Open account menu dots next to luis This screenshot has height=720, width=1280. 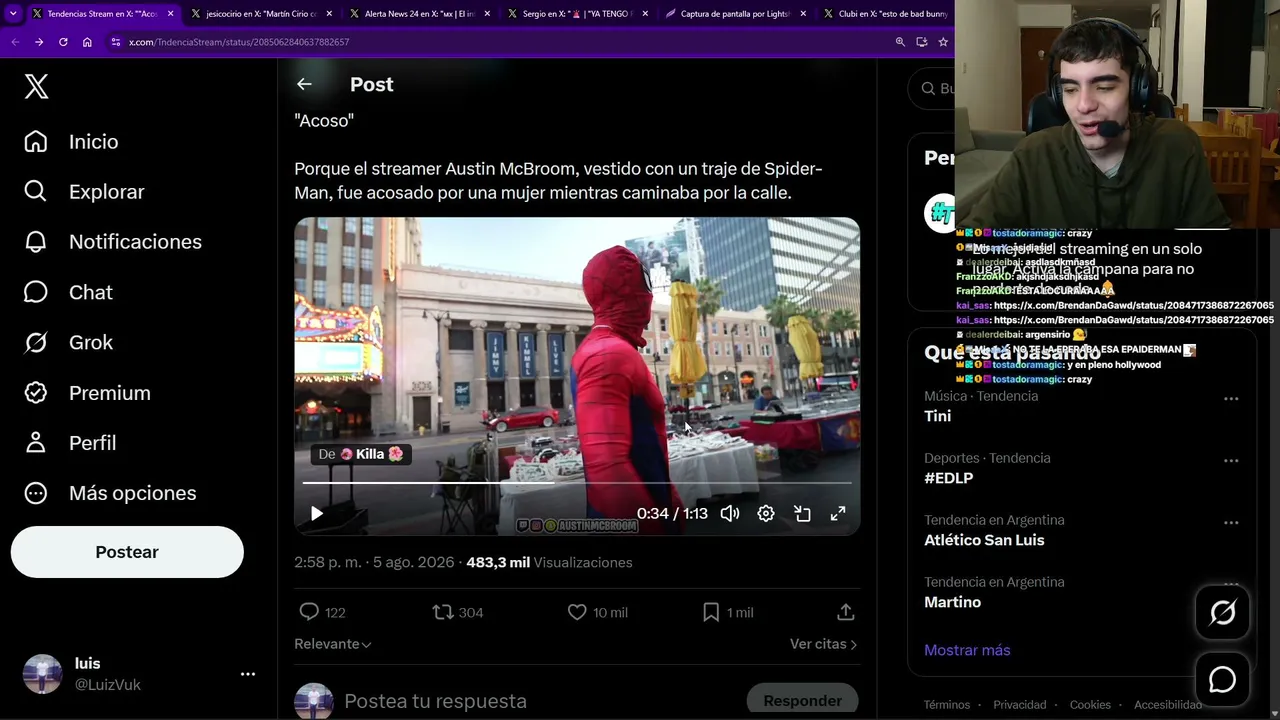click(x=248, y=674)
